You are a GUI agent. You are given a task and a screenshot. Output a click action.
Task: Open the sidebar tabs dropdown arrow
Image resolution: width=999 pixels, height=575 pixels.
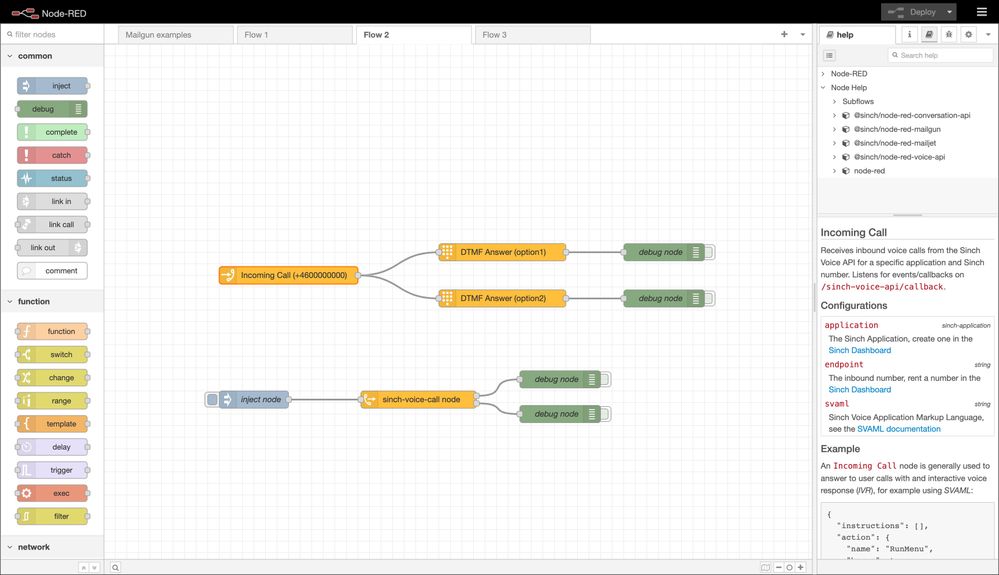coord(988,34)
